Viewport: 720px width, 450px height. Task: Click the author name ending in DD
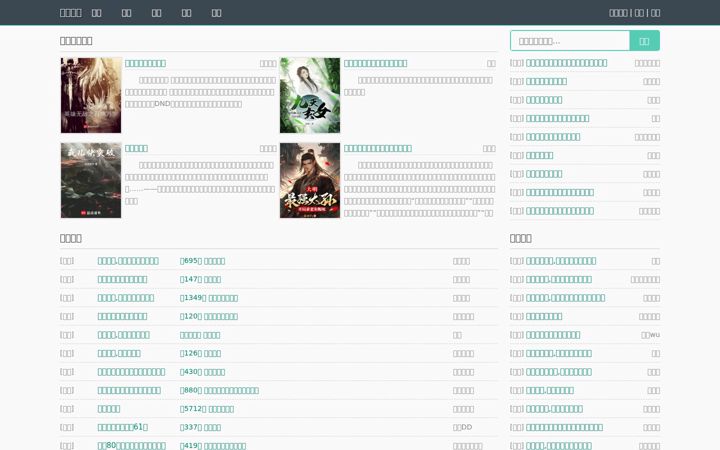click(462, 427)
